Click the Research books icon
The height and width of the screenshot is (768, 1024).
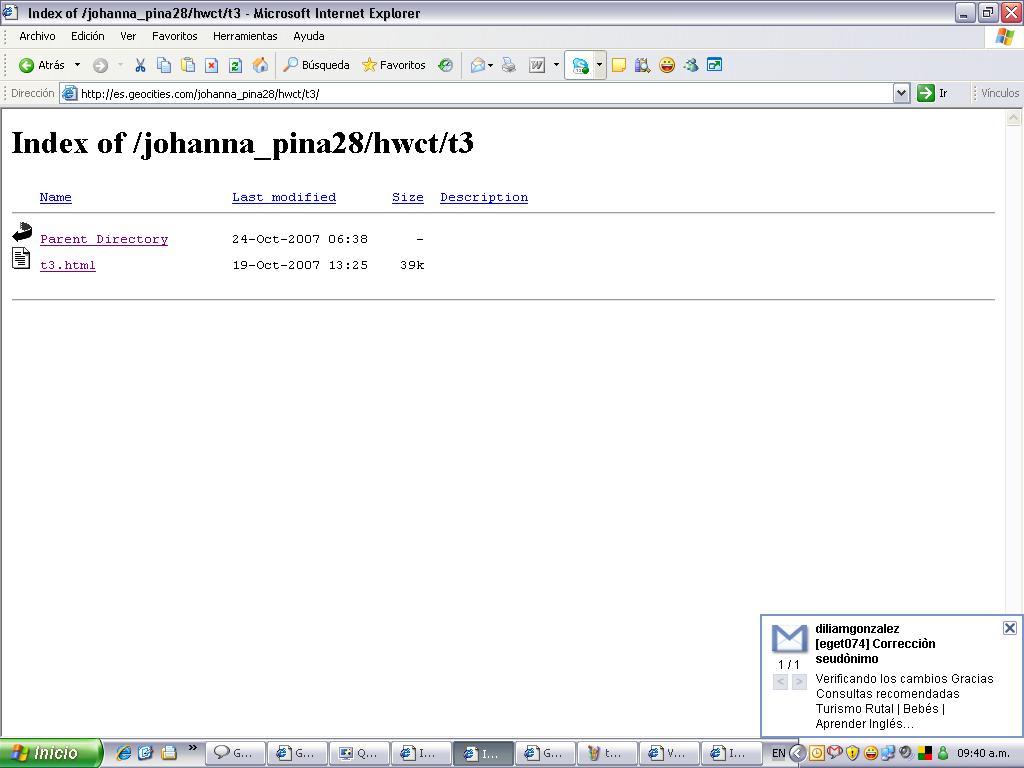click(643, 65)
